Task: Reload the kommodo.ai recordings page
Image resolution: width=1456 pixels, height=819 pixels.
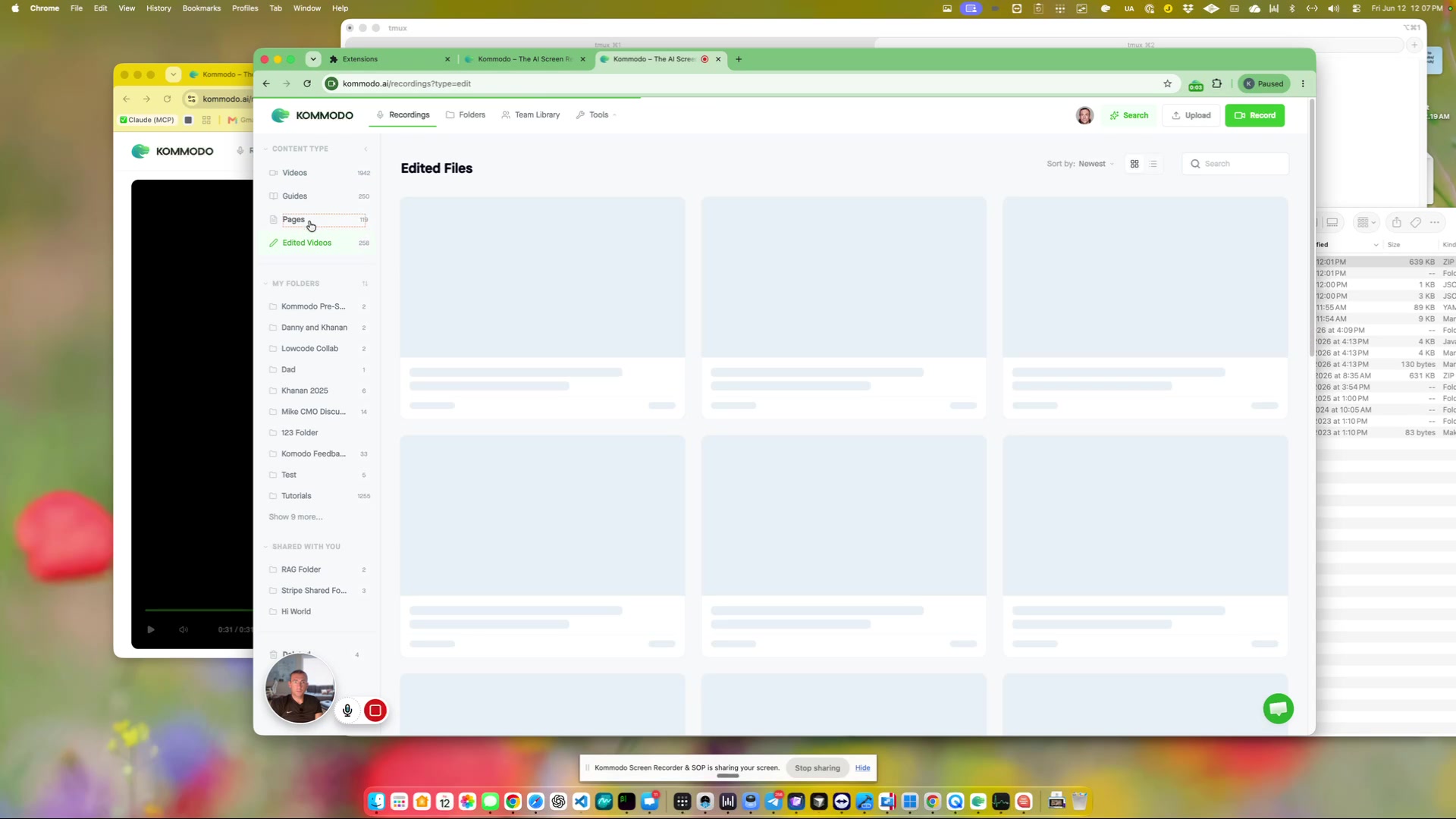Action: point(307,83)
